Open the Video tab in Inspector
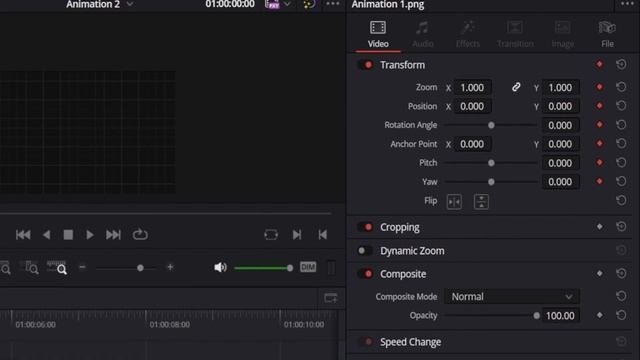This screenshot has width=640, height=360. click(x=378, y=34)
